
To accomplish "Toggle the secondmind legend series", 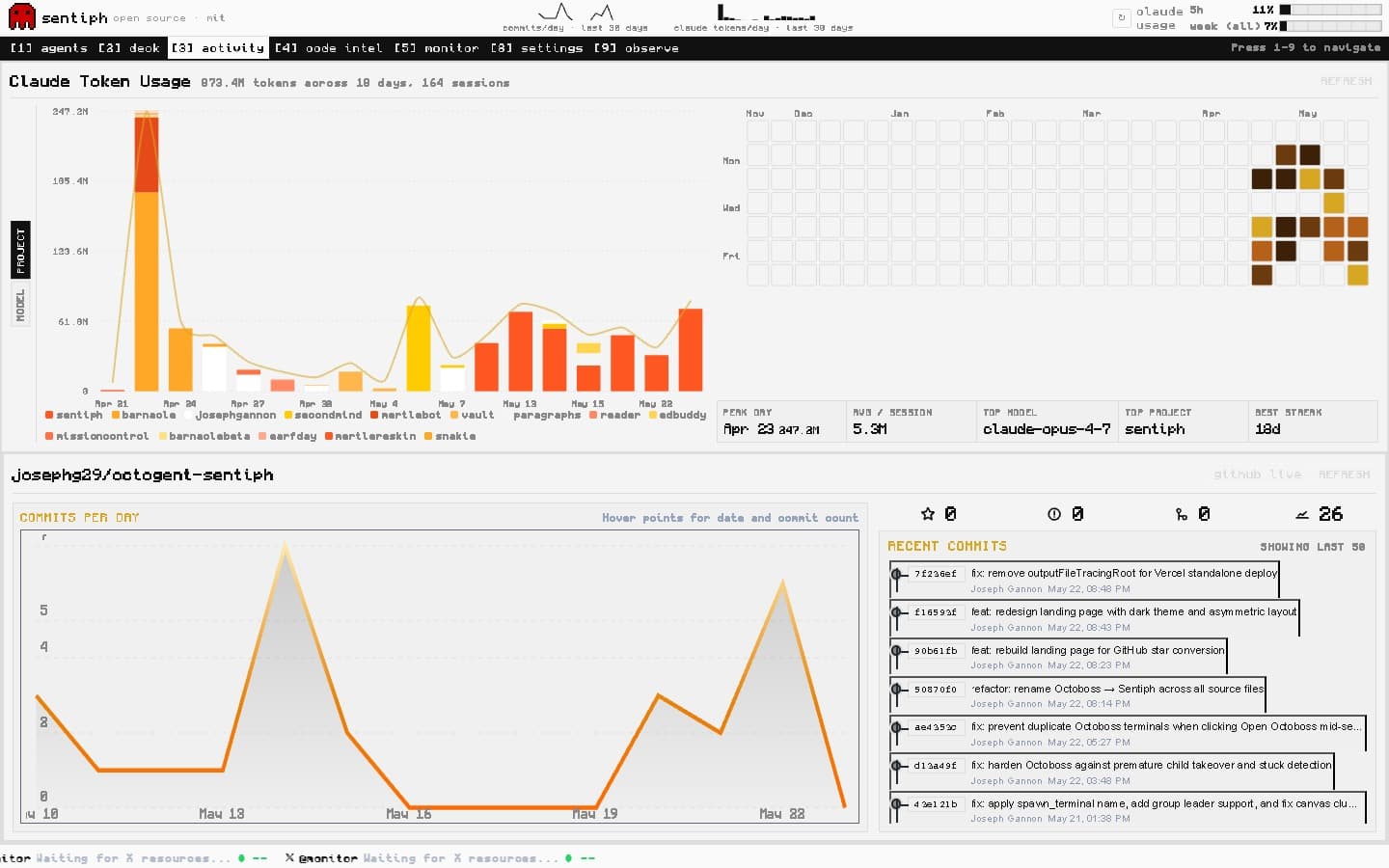I will click(x=323, y=415).
